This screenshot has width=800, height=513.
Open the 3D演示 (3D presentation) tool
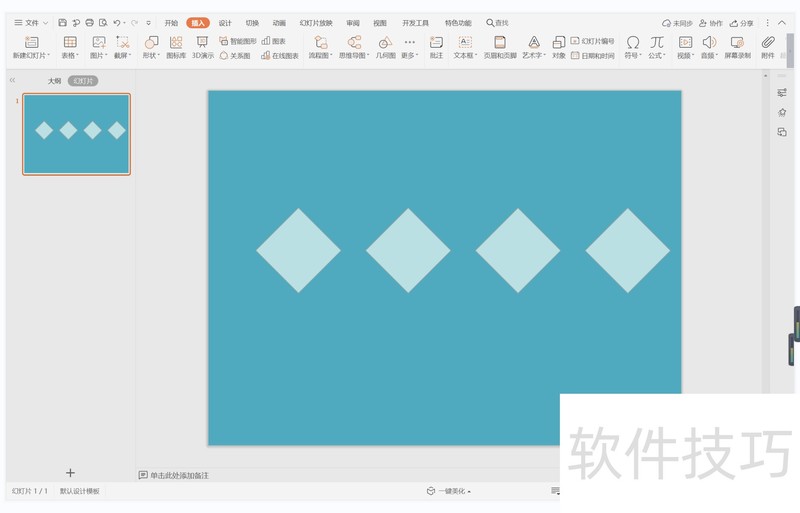[203, 46]
